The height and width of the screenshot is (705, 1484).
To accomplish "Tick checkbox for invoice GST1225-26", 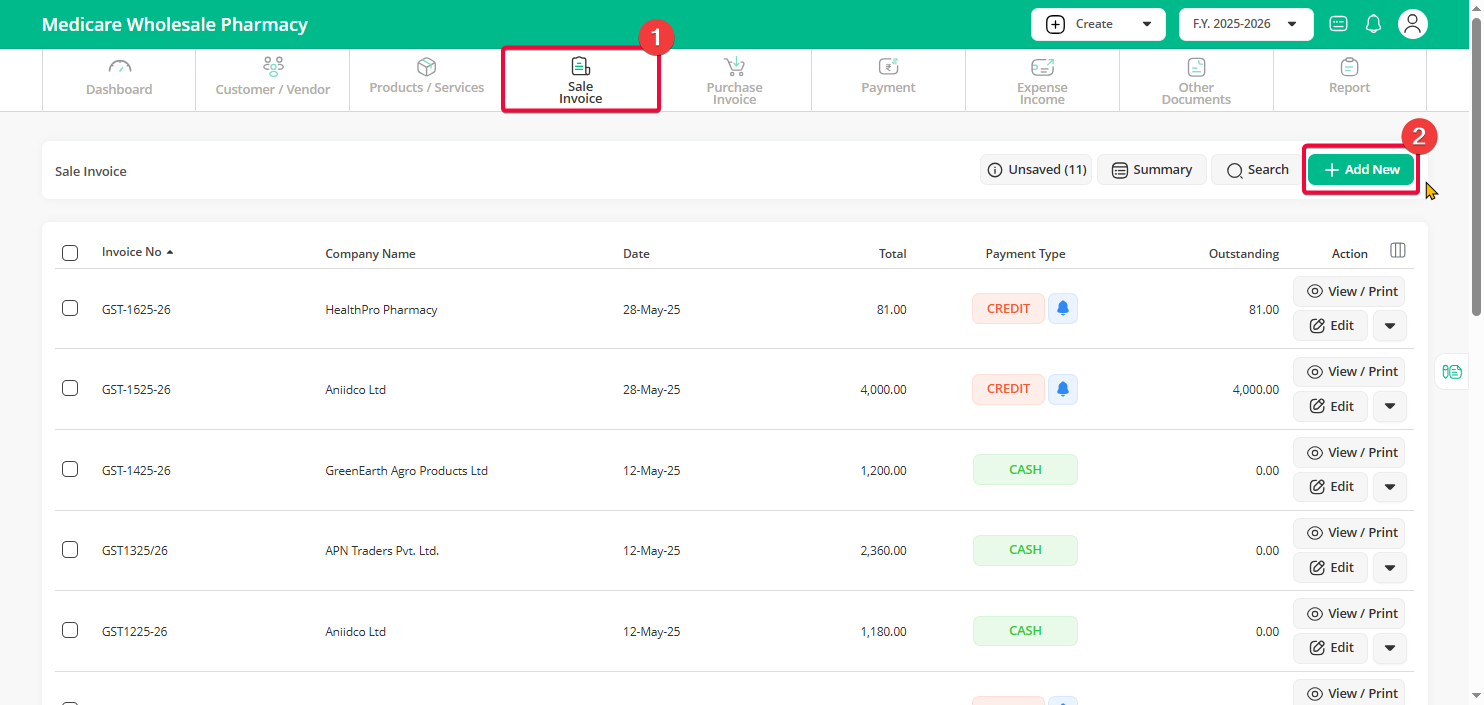I will click(x=70, y=630).
